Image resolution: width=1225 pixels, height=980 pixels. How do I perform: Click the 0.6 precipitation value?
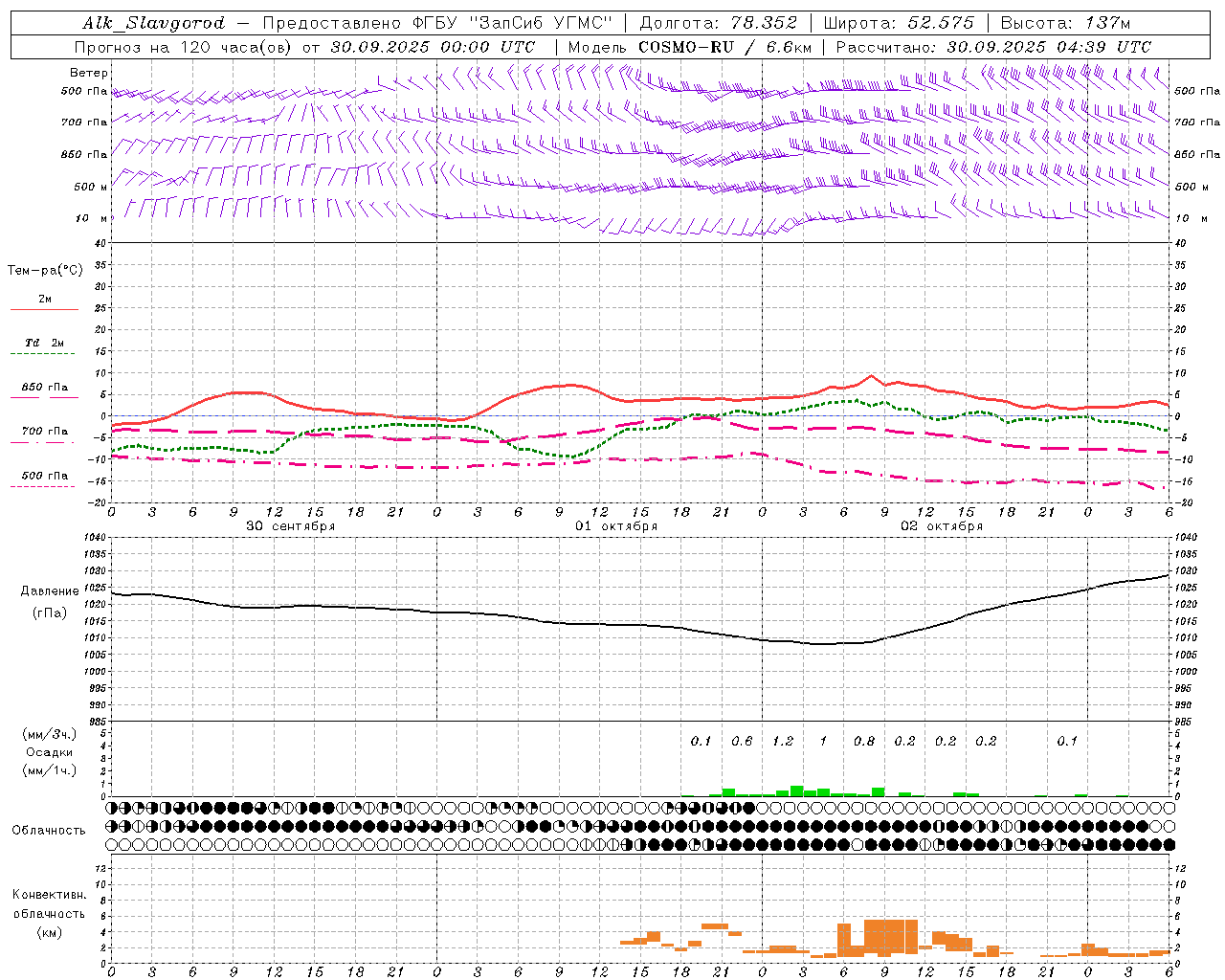tap(742, 741)
